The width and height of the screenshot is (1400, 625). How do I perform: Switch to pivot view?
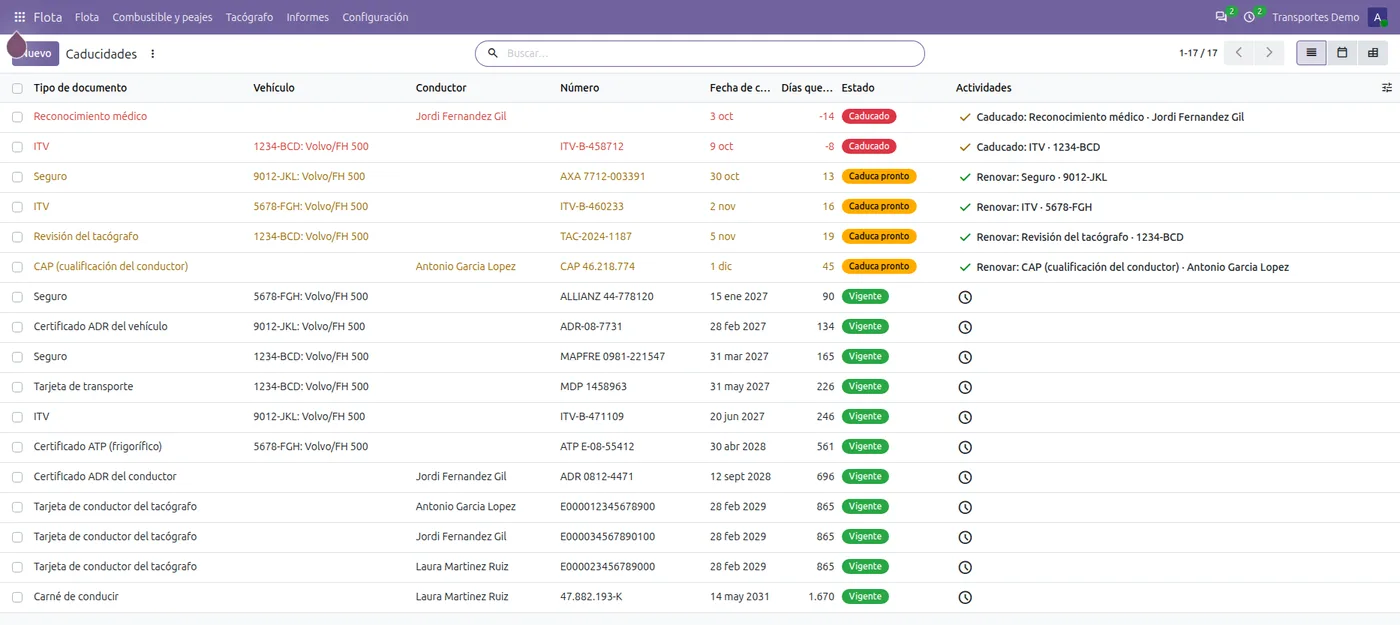(1373, 53)
